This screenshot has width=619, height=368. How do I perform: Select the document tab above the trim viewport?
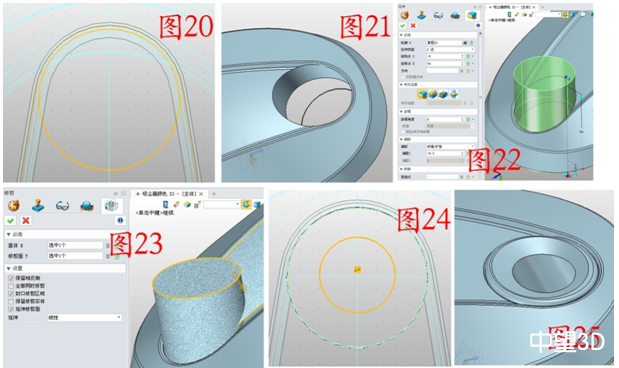(x=169, y=194)
